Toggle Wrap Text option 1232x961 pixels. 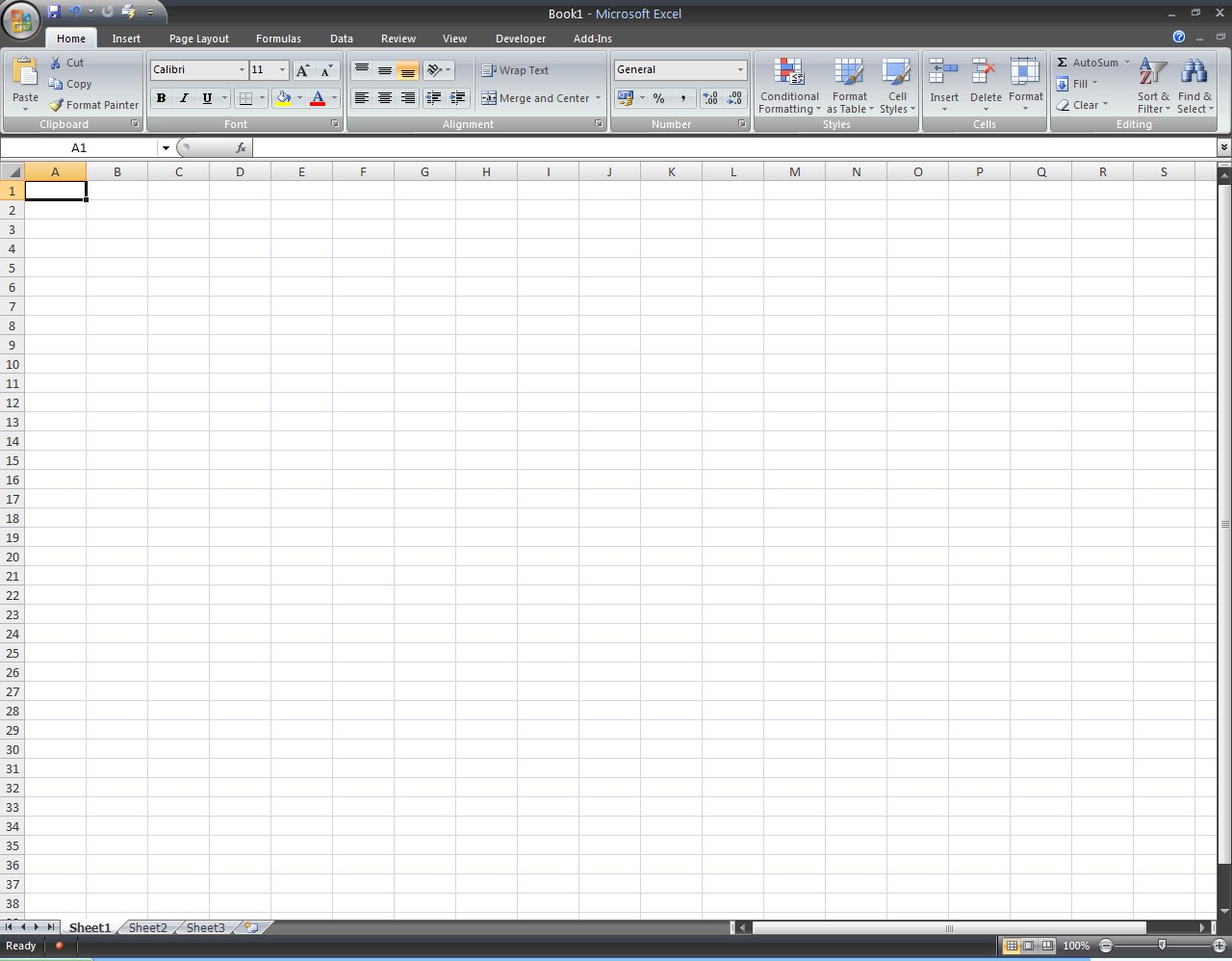515,70
